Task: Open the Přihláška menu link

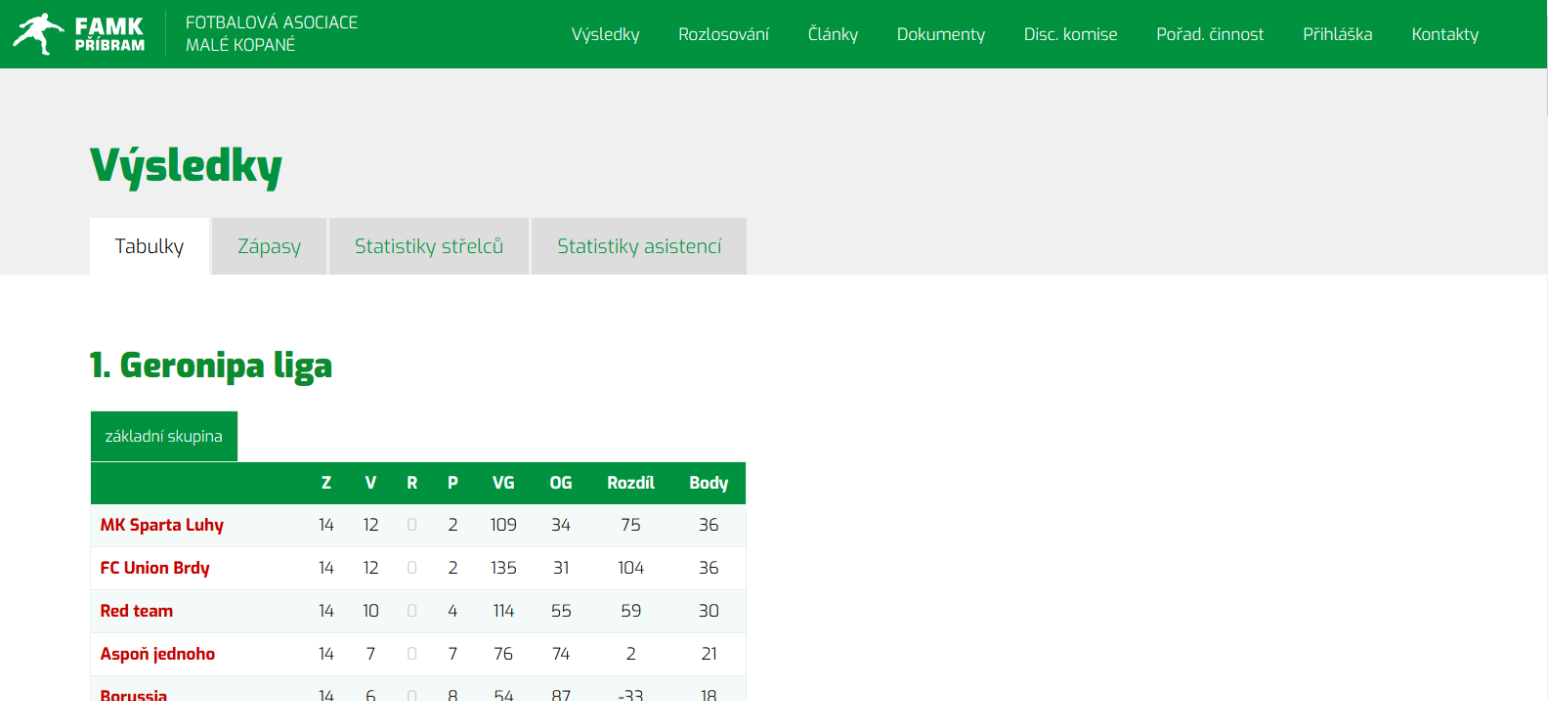Action: click(1337, 34)
